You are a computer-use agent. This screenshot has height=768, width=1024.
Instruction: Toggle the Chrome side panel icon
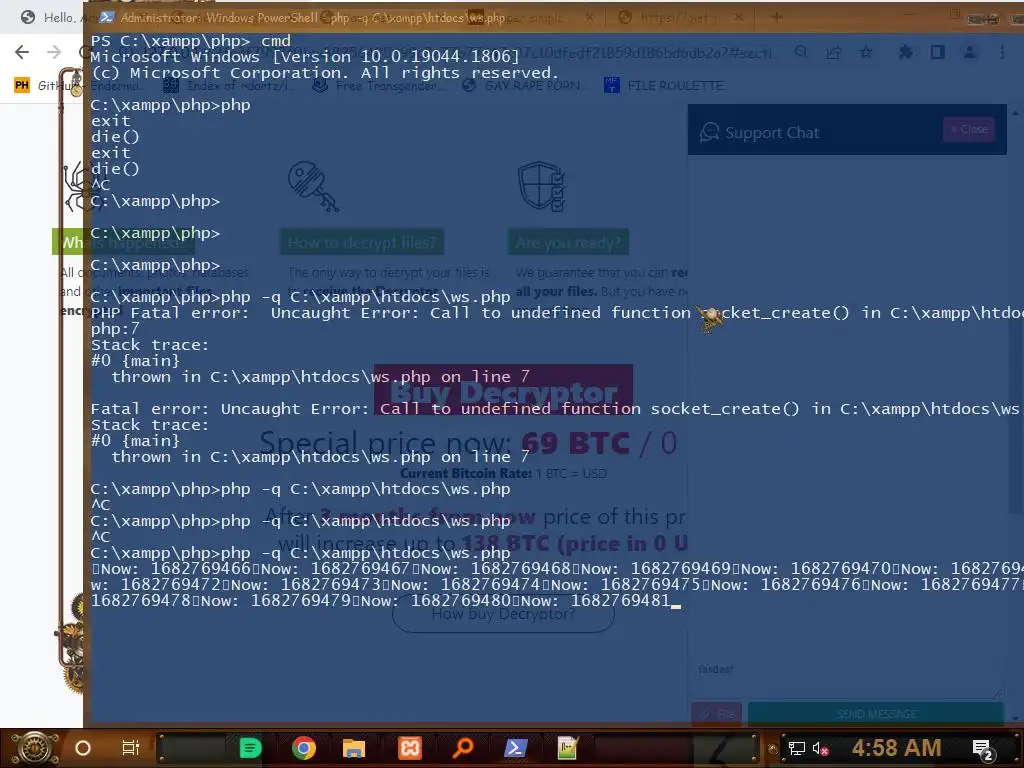(x=938, y=52)
